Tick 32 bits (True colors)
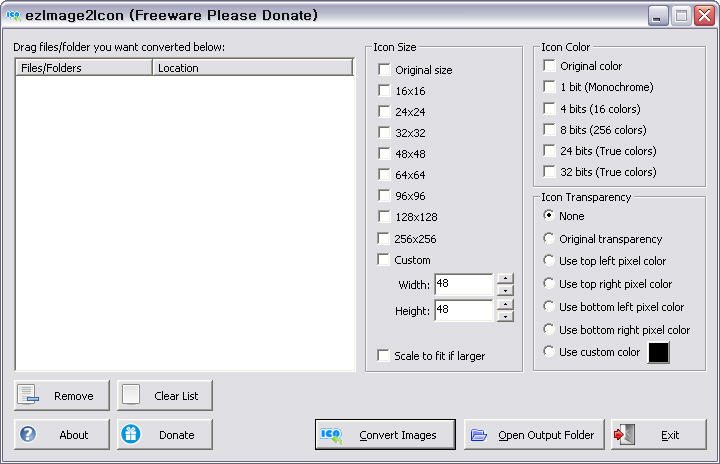The image size is (720, 464). 549,171
